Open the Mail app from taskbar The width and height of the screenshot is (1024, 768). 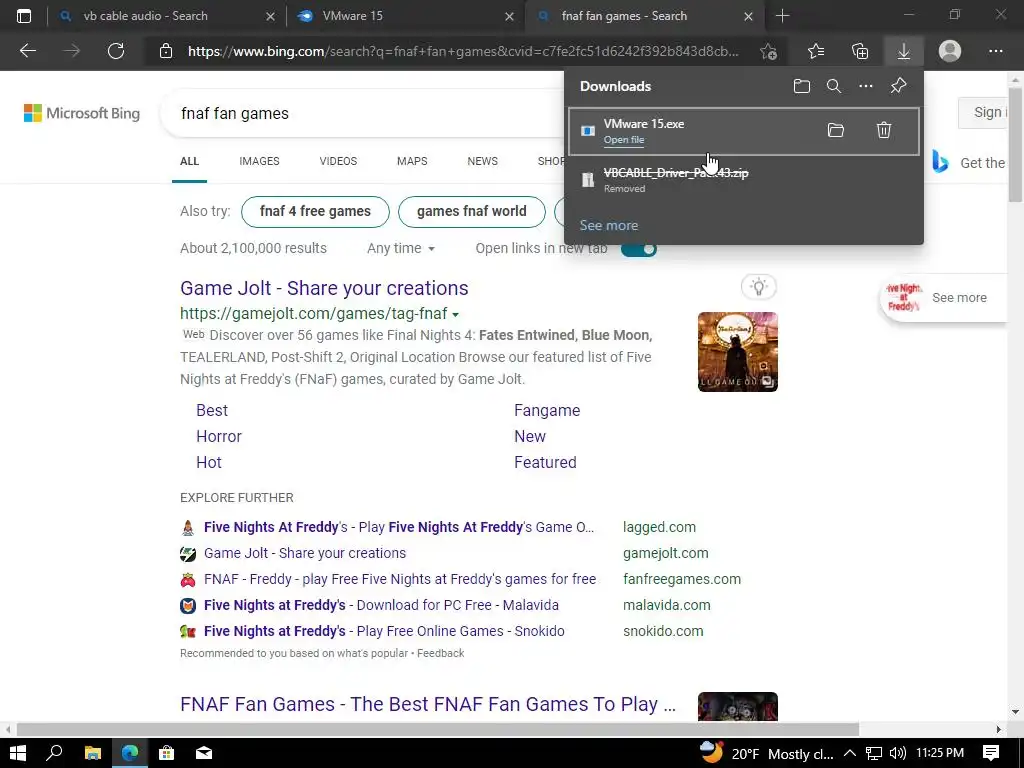coord(204,753)
